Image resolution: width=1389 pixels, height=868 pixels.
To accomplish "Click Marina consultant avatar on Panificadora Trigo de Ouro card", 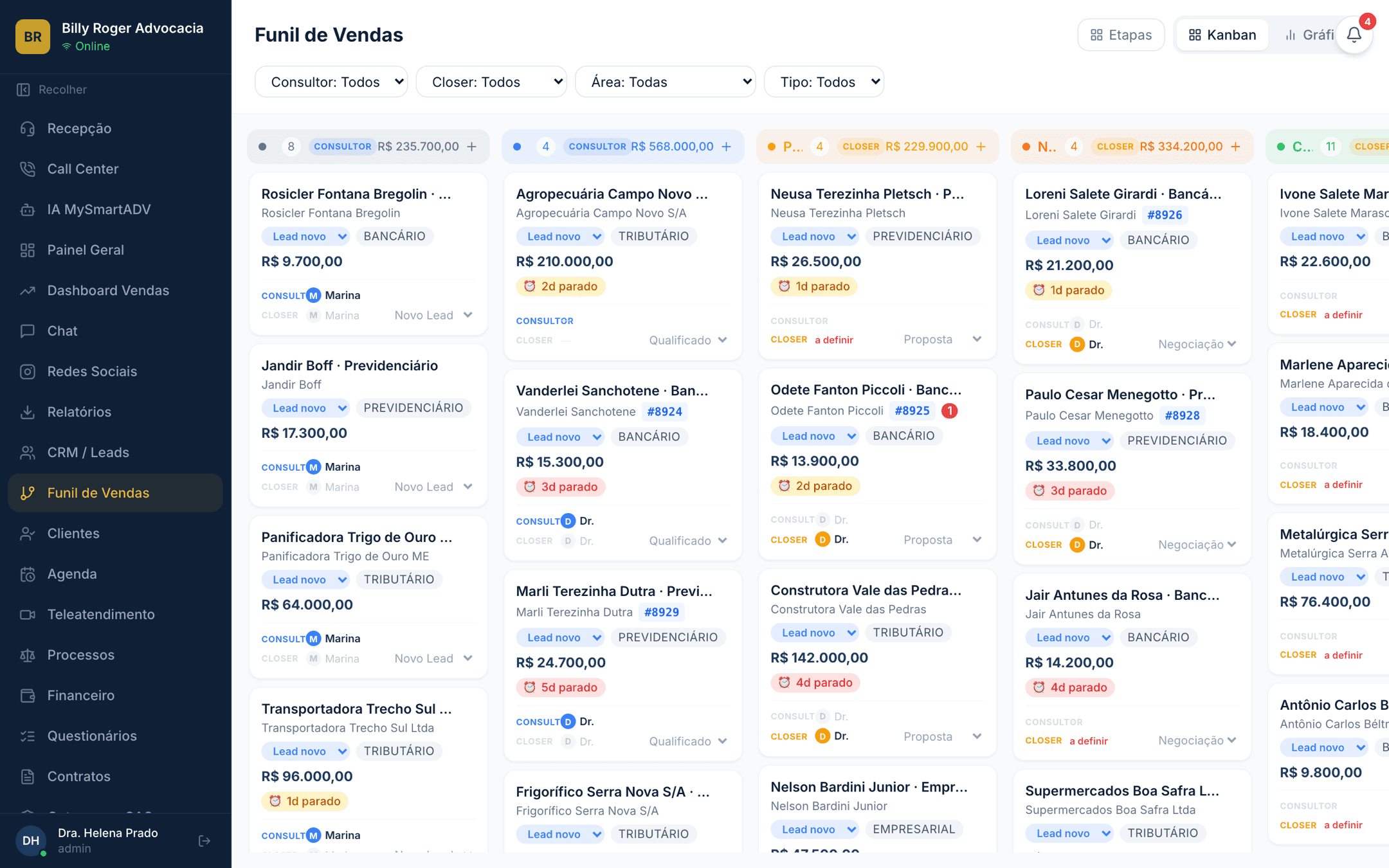I will (314, 638).
